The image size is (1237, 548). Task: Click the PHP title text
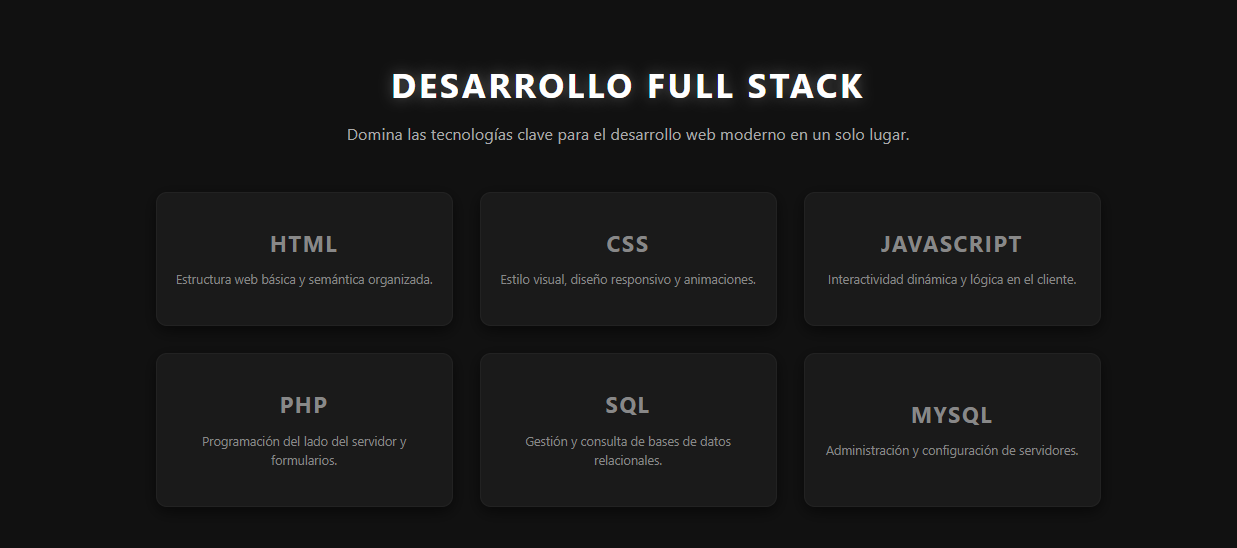tap(304, 405)
